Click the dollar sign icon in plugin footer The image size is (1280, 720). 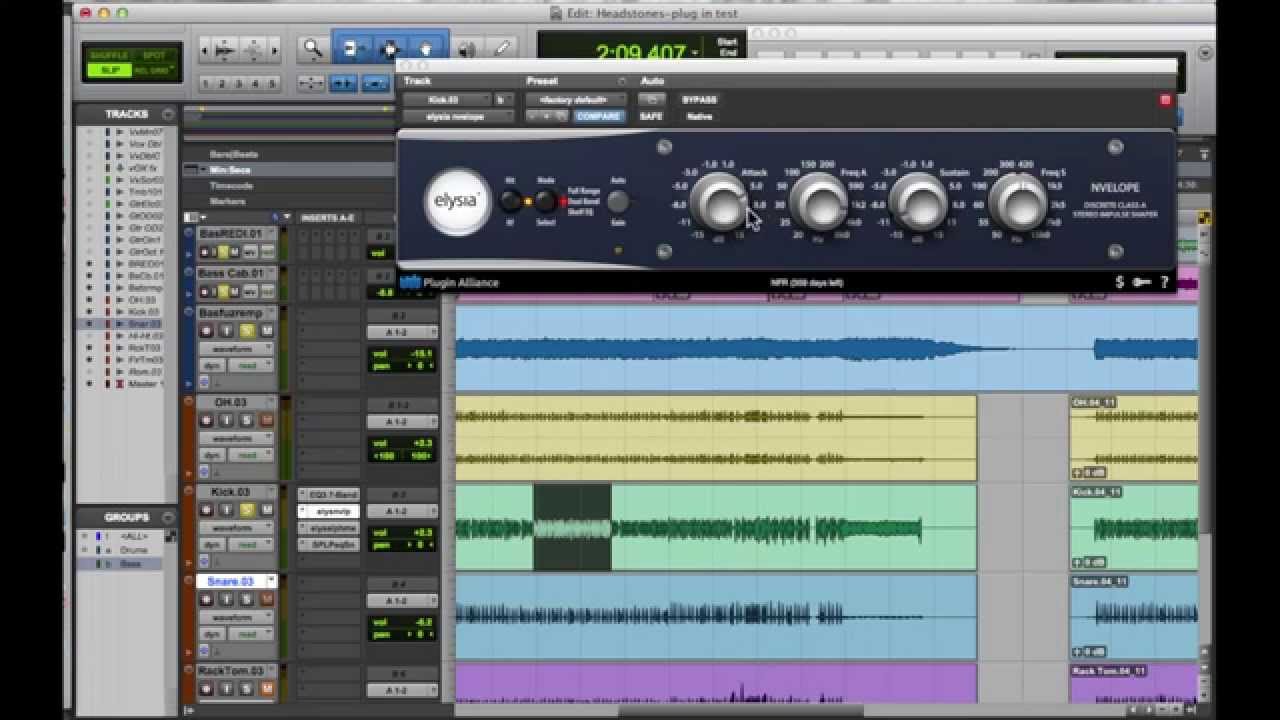(x=1119, y=283)
